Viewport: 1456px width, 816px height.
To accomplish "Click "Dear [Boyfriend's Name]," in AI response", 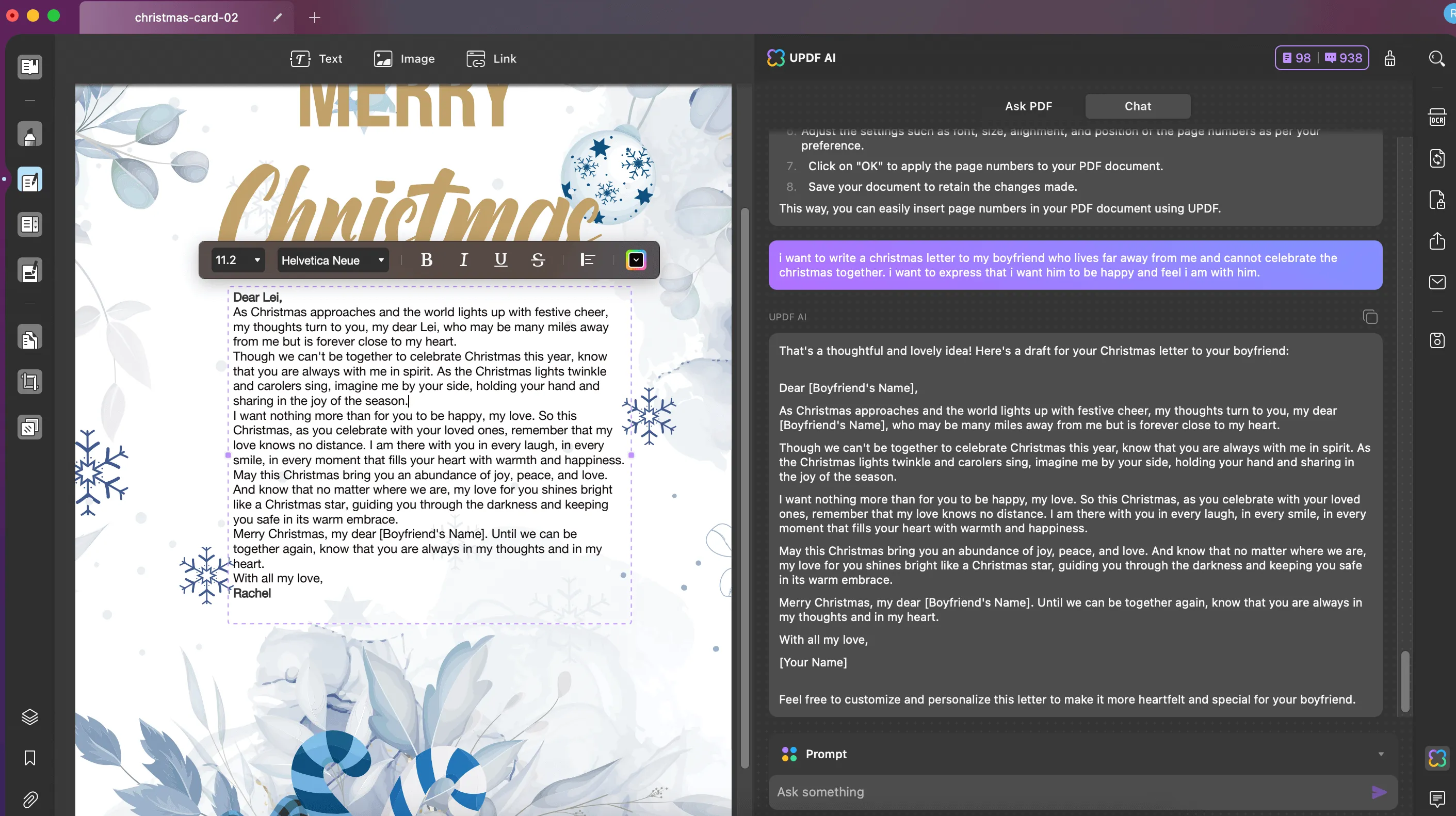I will (x=848, y=388).
